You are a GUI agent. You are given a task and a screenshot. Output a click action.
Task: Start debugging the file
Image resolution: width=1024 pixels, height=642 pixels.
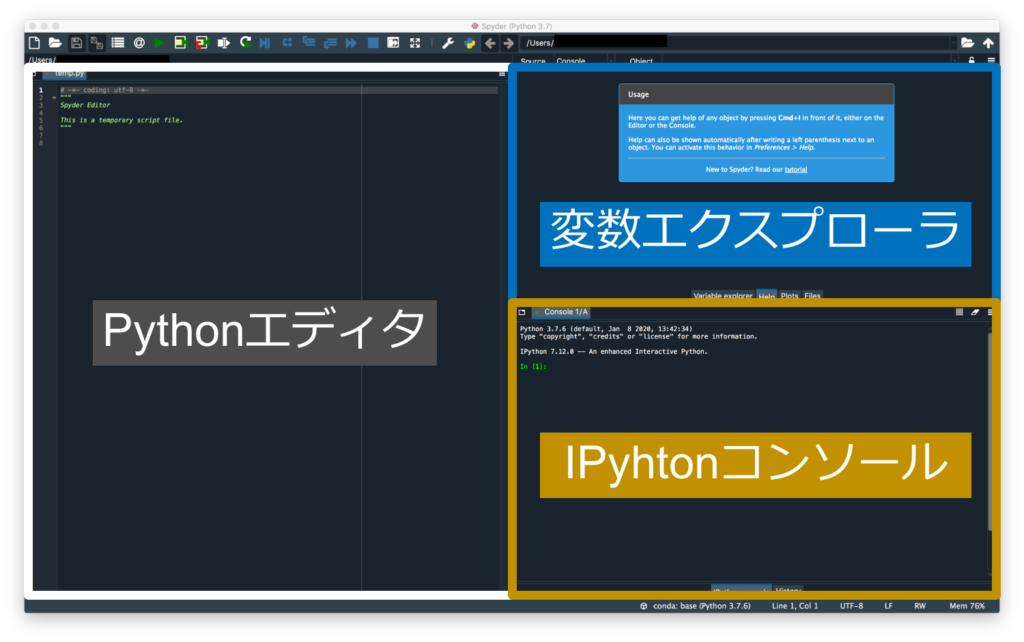tap(264, 43)
